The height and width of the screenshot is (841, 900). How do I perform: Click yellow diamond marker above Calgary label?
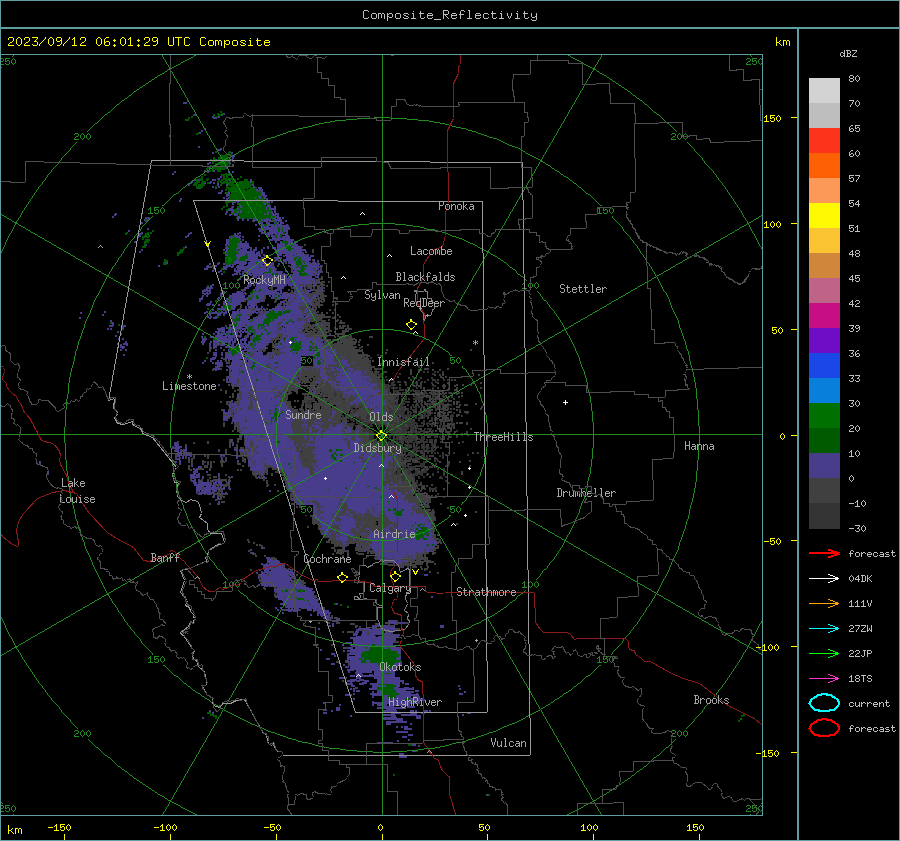[395, 576]
